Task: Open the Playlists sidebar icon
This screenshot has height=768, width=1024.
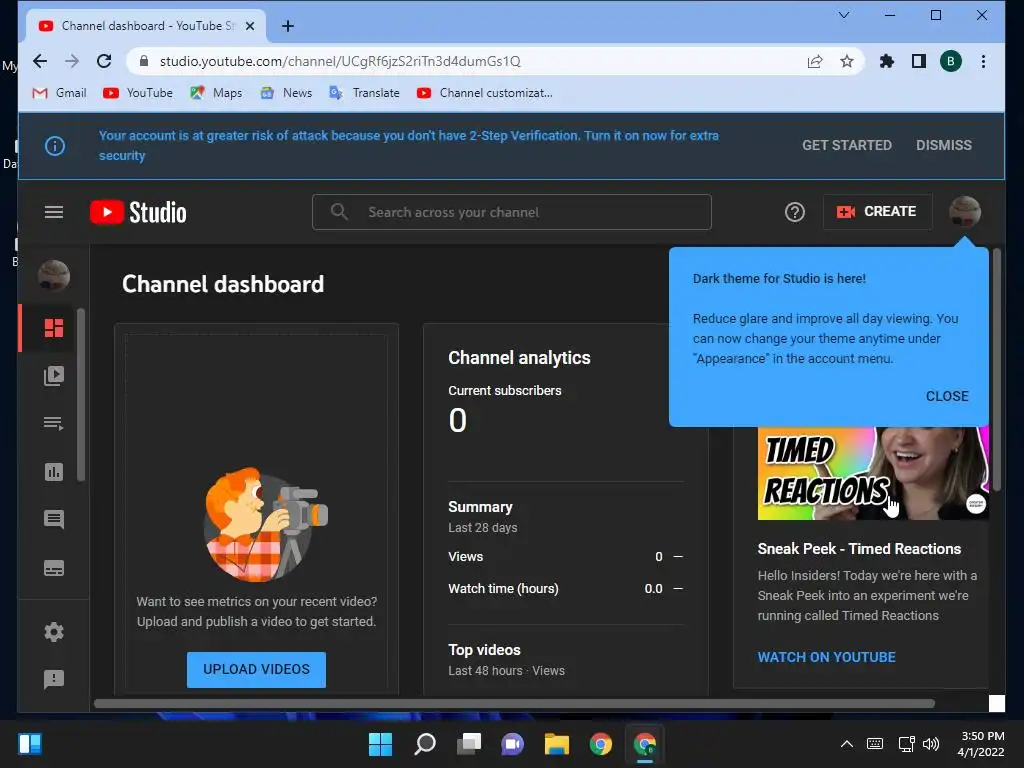Action: click(x=54, y=424)
